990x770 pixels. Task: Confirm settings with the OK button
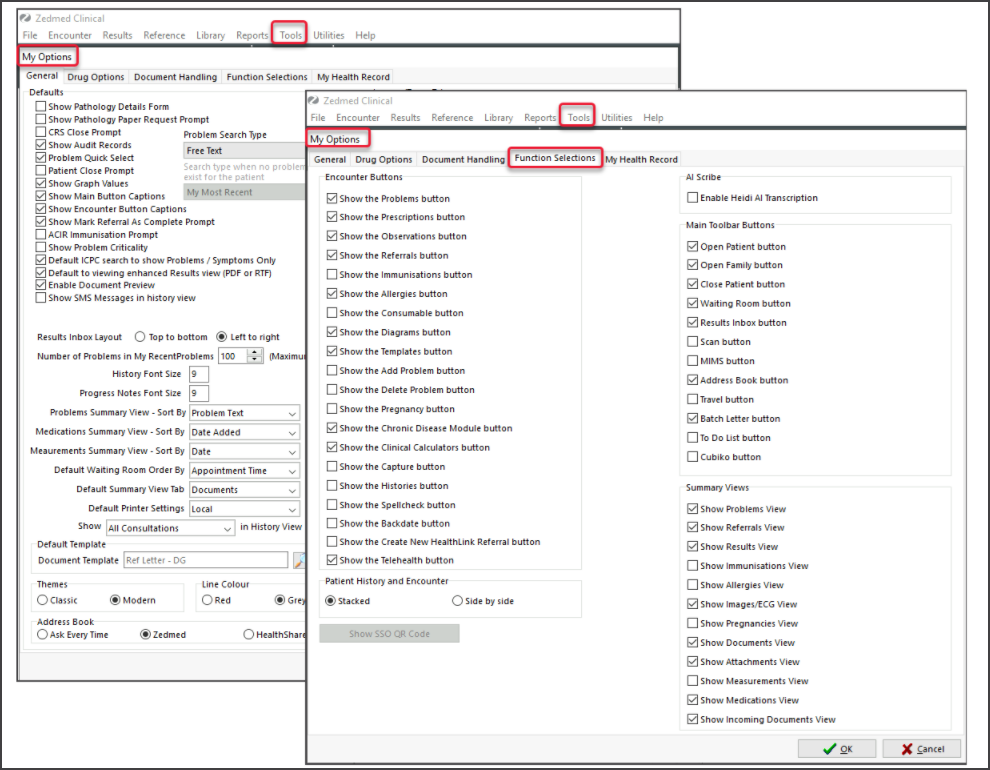837,749
